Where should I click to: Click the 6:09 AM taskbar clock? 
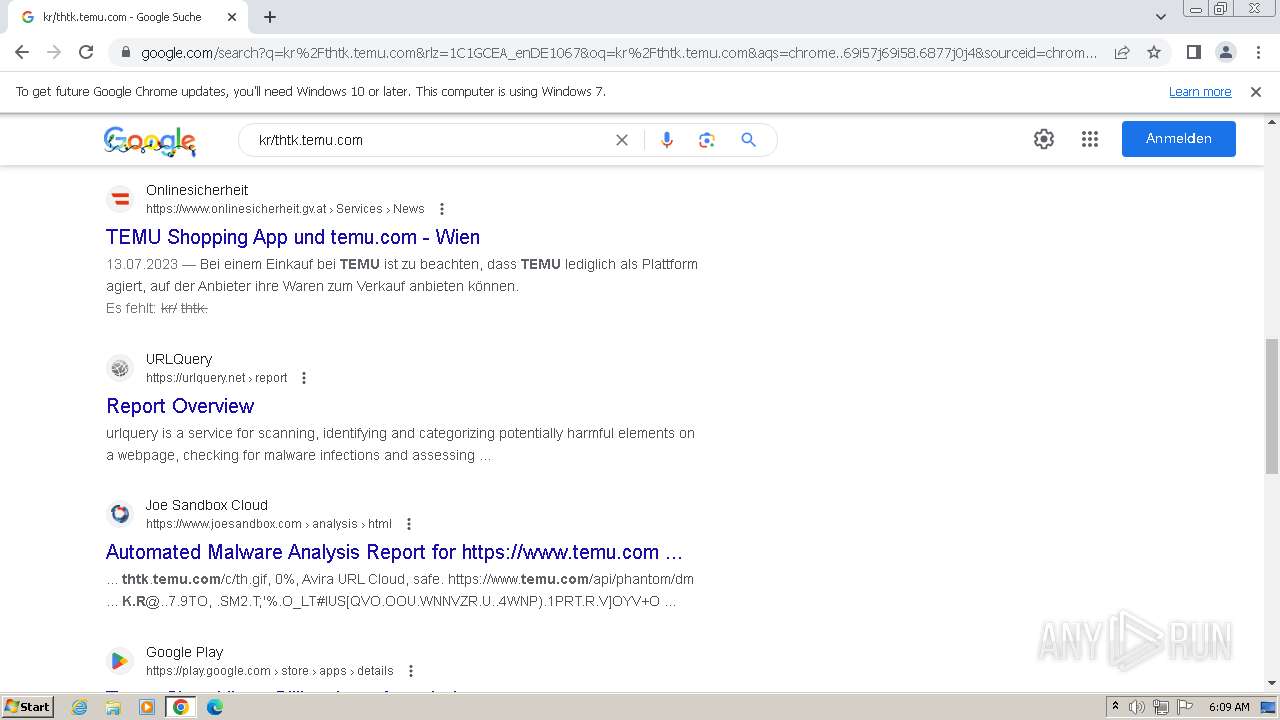pos(1229,707)
